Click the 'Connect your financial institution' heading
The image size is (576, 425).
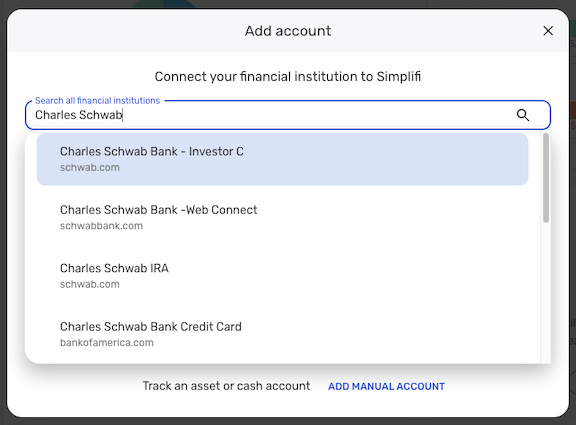(x=288, y=77)
